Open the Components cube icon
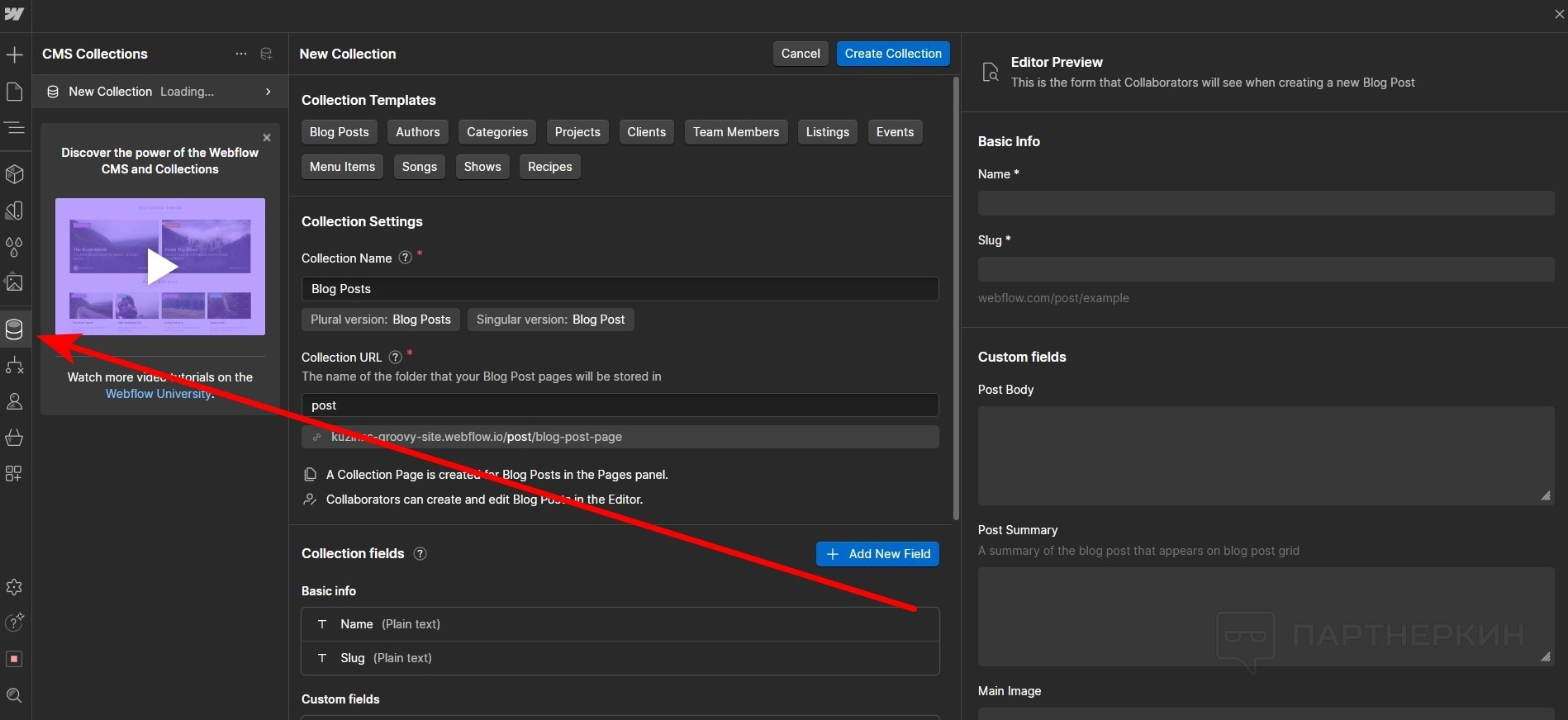 tap(14, 174)
